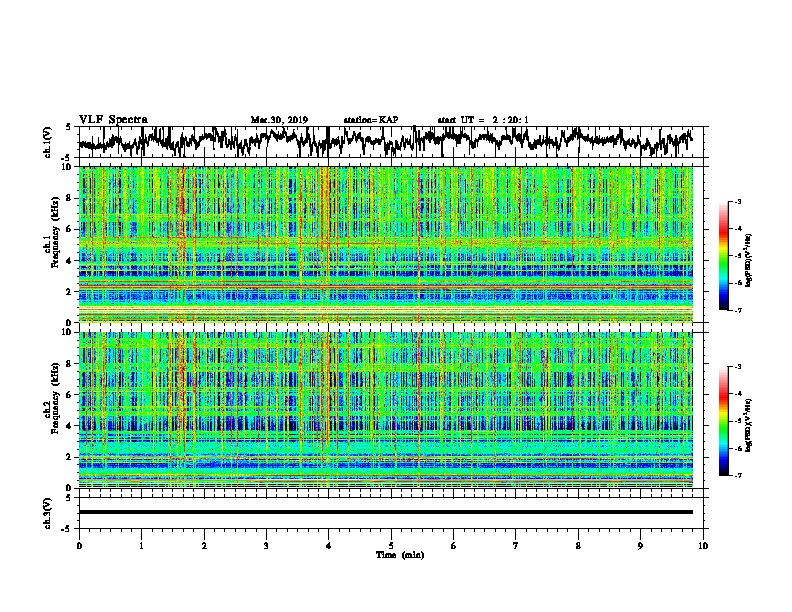
Task: Click the log(PSD) label beside ch.1 color bar
Action: (x=749, y=260)
